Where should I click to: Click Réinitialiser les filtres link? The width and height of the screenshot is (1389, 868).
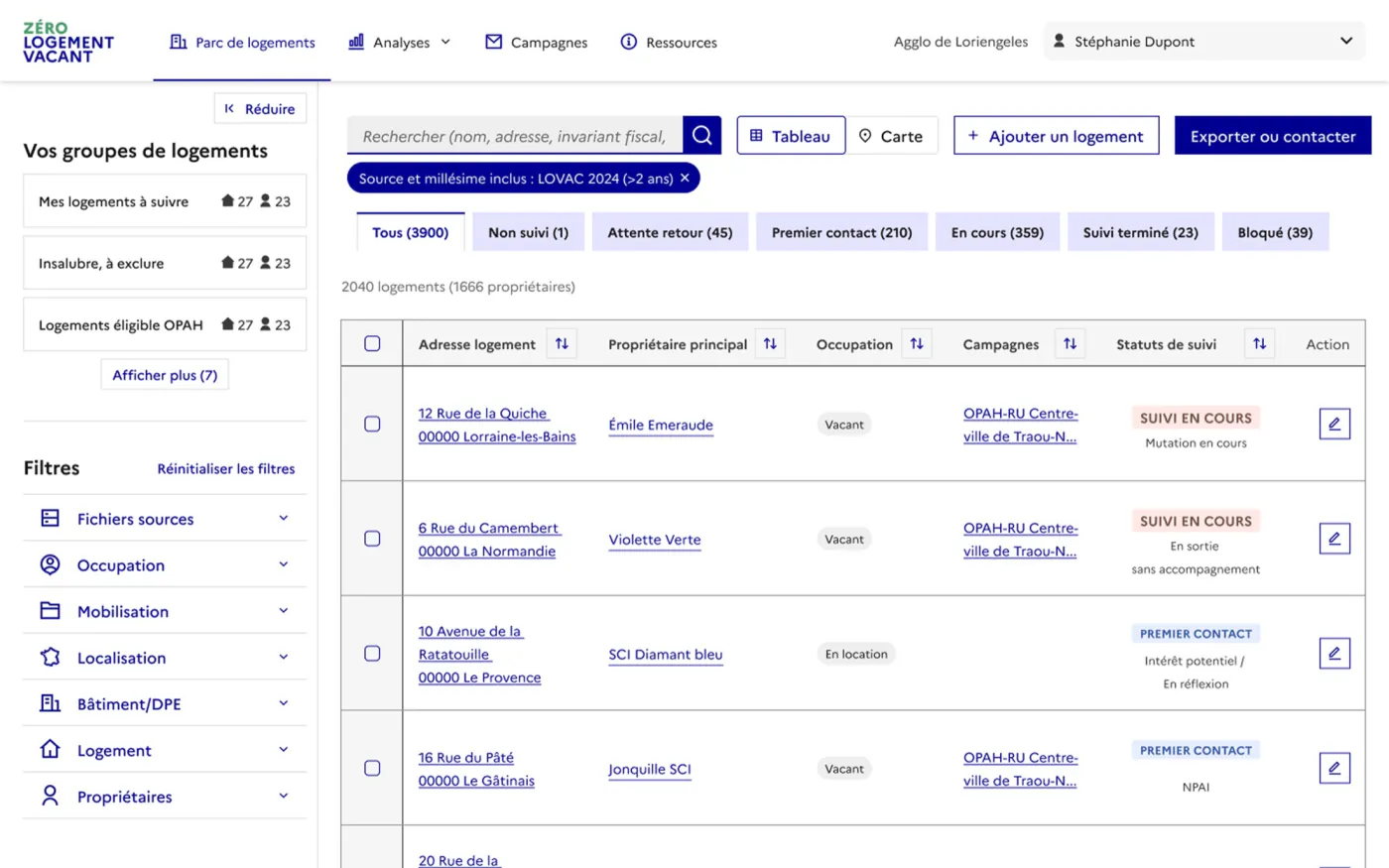(x=226, y=468)
